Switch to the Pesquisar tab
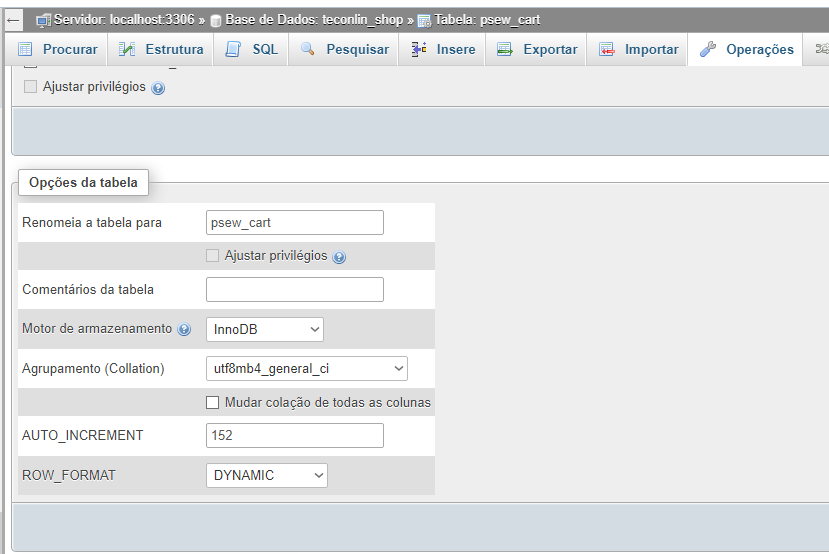This screenshot has height=554, width=829. (x=344, y=49)
